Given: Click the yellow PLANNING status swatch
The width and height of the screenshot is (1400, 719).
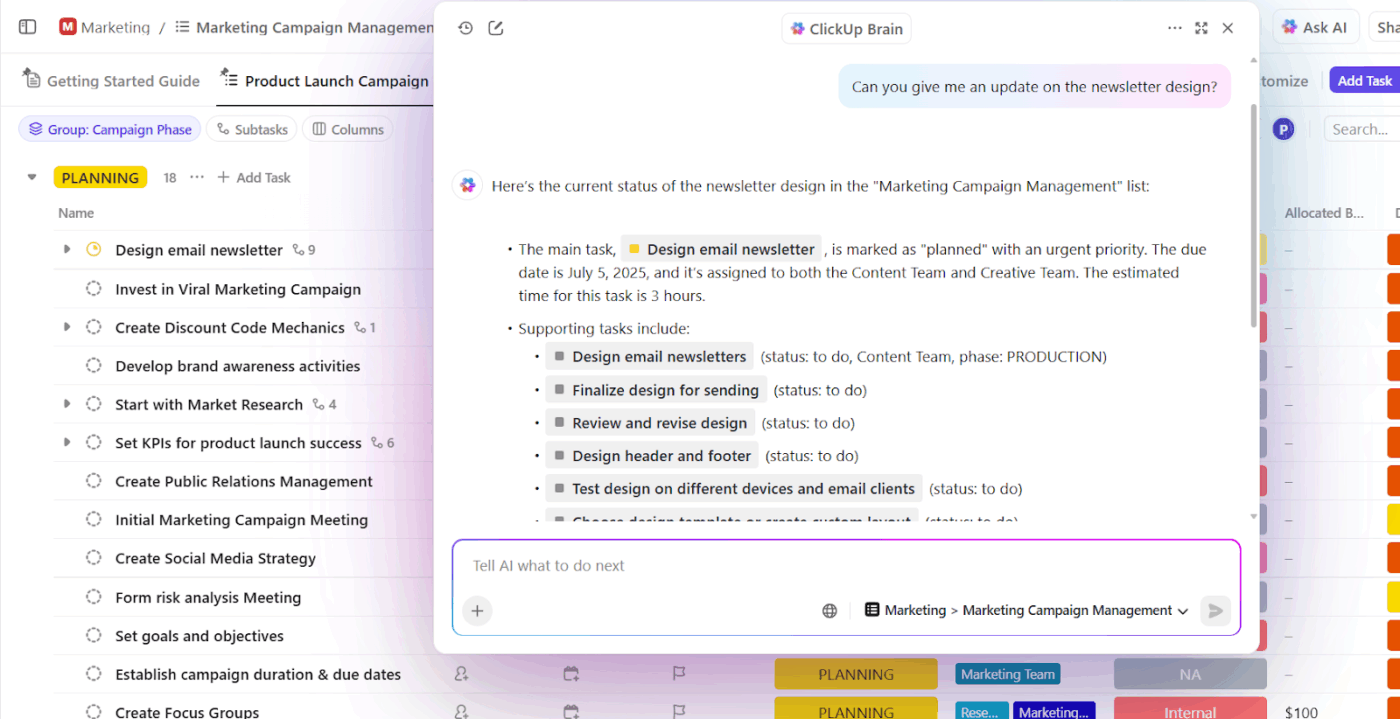Looking at the screenshot, I should 100,176.
